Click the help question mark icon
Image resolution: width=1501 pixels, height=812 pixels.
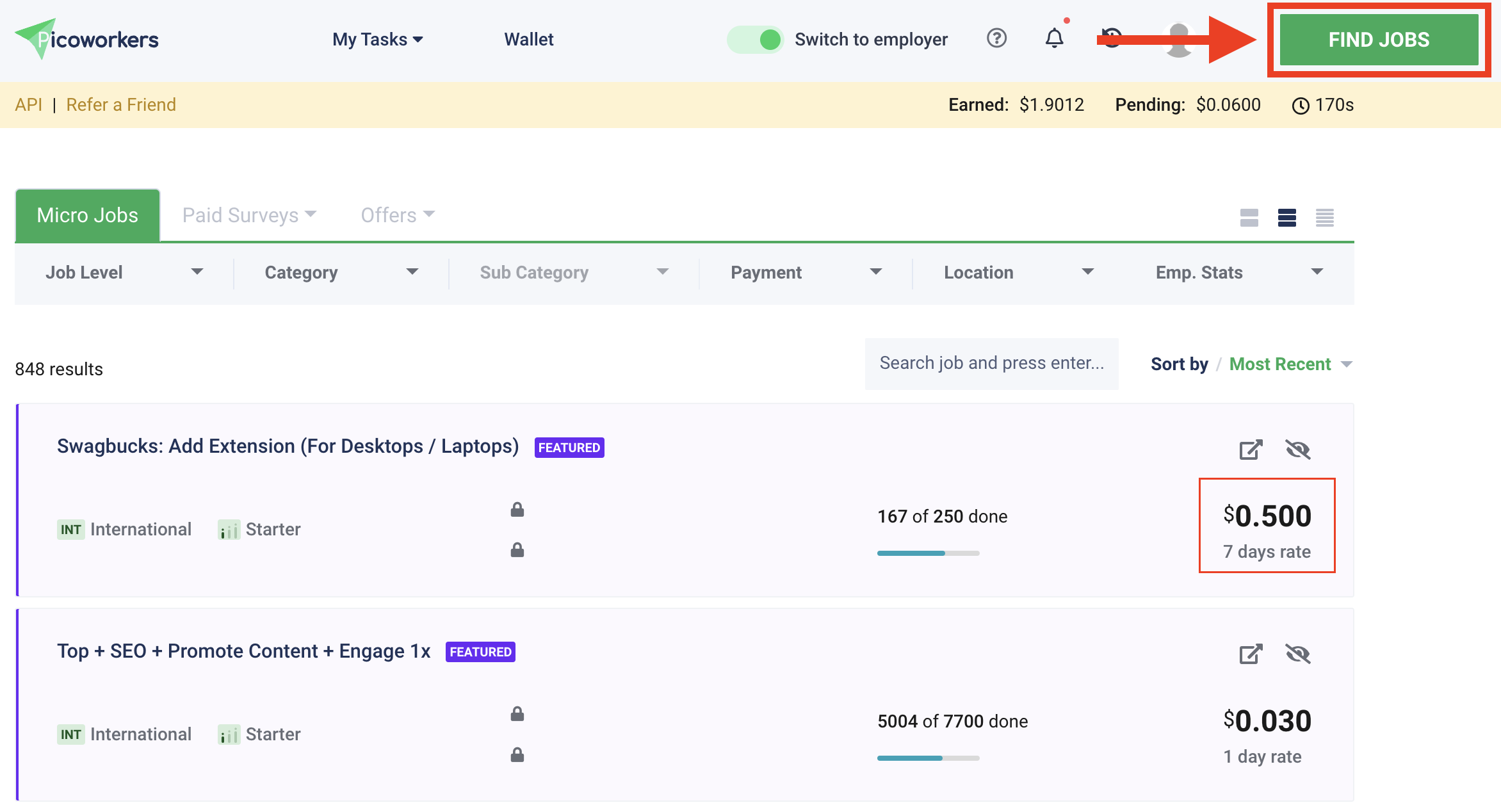(x=996, y=38)
